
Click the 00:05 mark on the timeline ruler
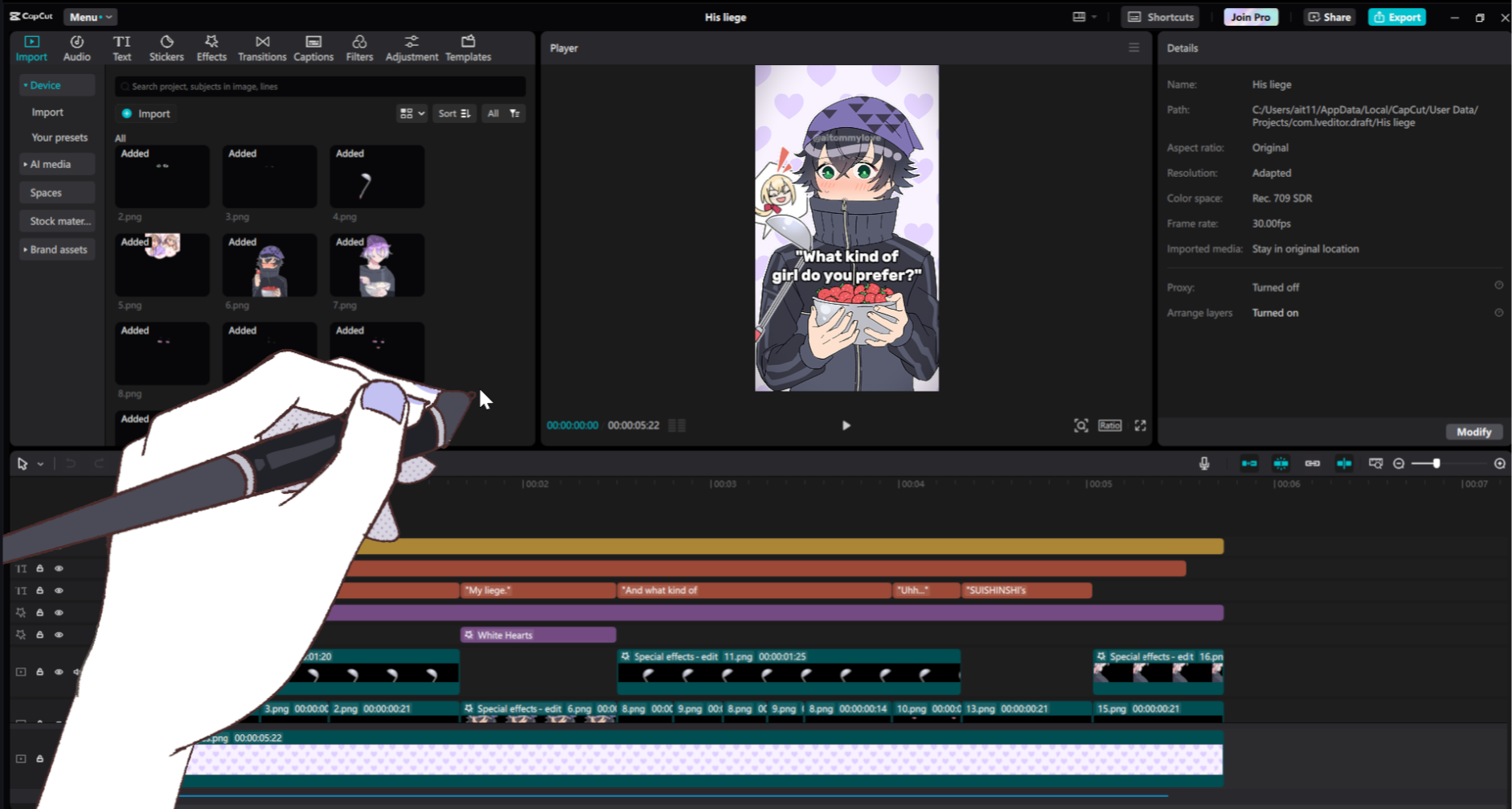[1099, 484]
